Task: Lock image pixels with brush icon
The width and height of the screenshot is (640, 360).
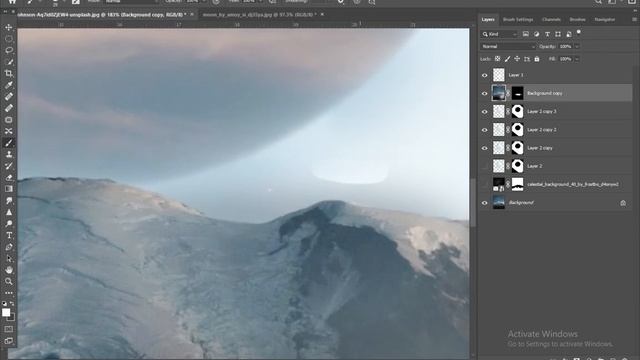Action: pos(507,59)
